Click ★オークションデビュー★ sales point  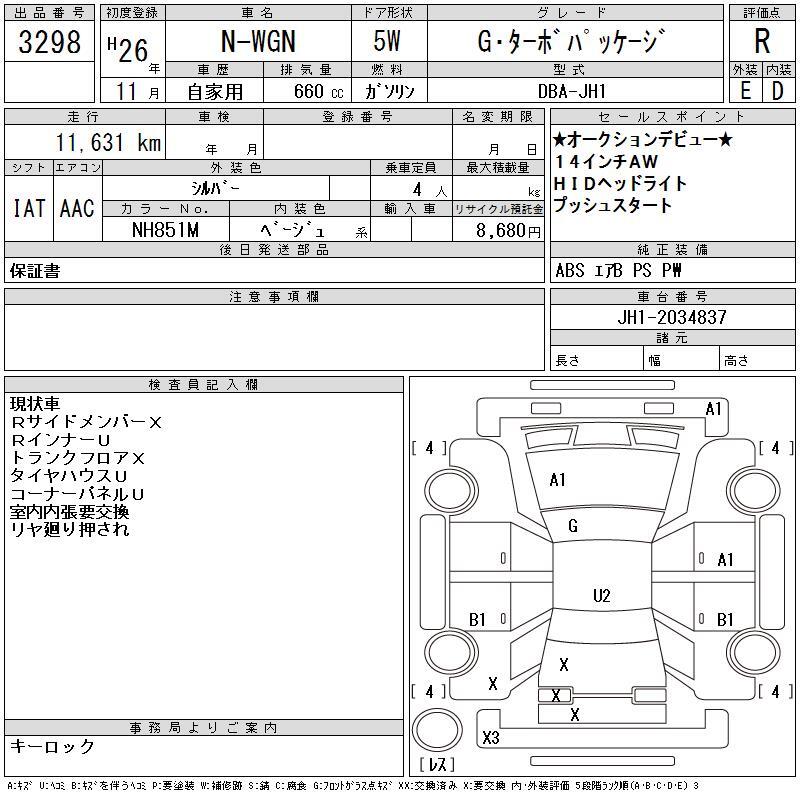[643, 139]
